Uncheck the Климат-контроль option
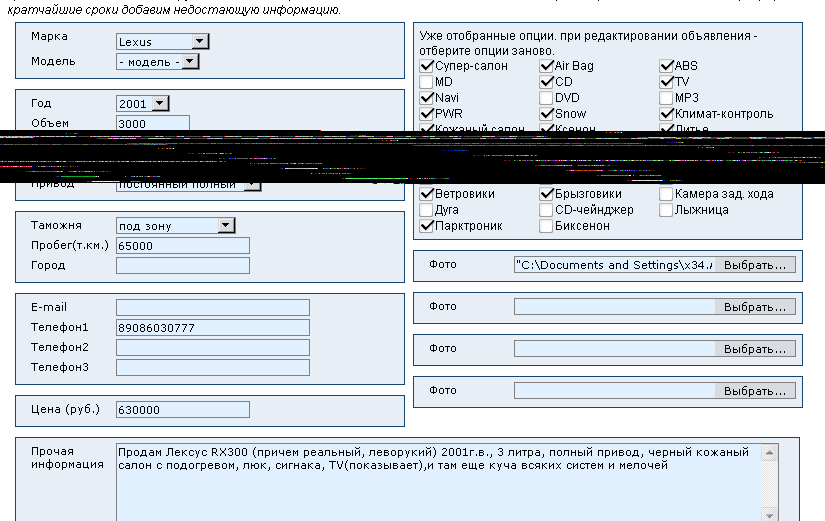Screen dimensions: 825x521 pos(667,114)
